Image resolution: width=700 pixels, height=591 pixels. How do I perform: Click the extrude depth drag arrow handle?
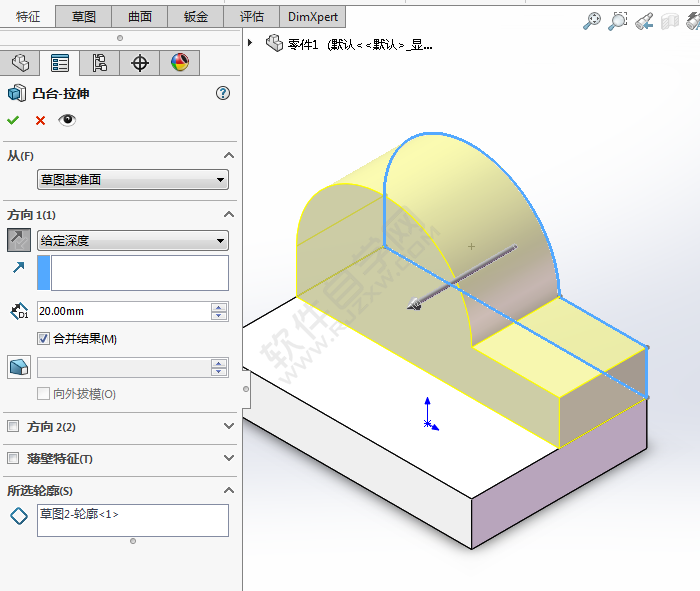tap(415, 305)
